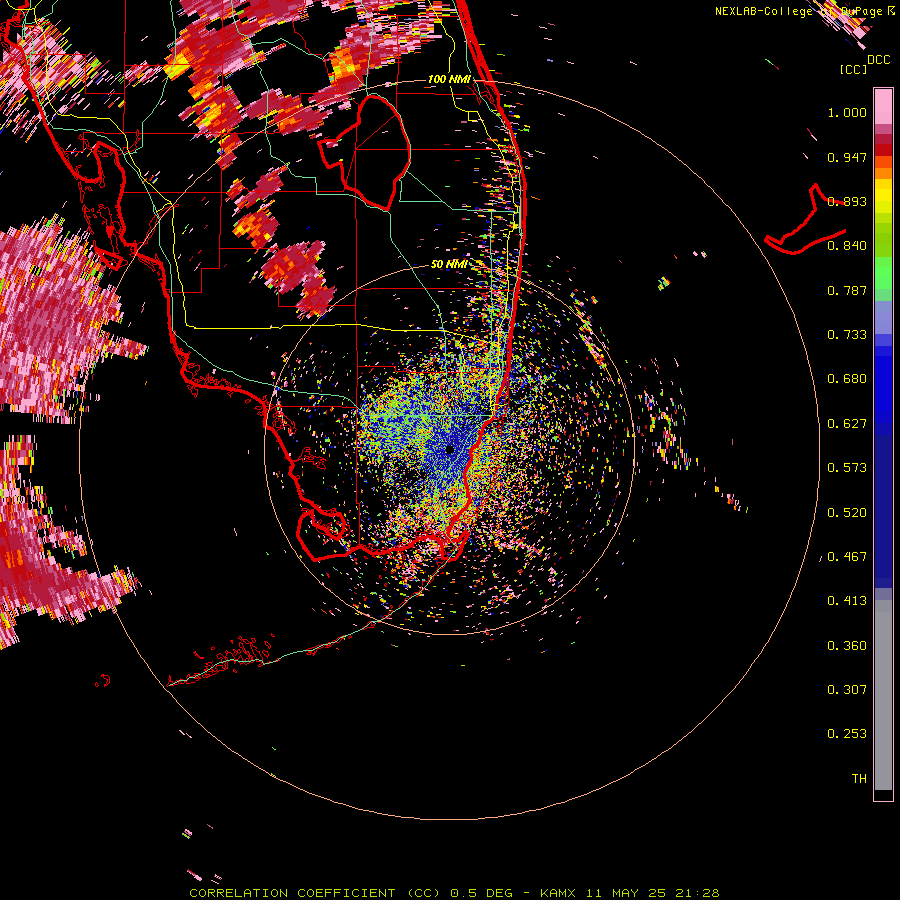Click the 100 NMI range ring label
The image size is (900, 900).
449,79
